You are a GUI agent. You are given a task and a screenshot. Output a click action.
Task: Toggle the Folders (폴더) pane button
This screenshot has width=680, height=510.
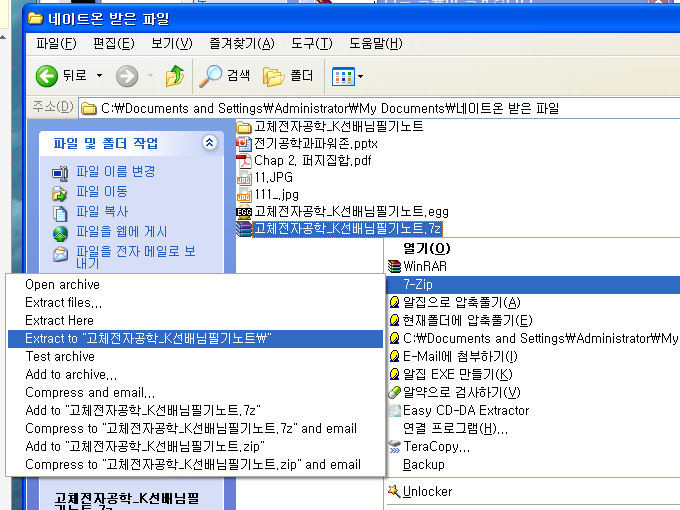pyautogui.click(x=288, y=76)
